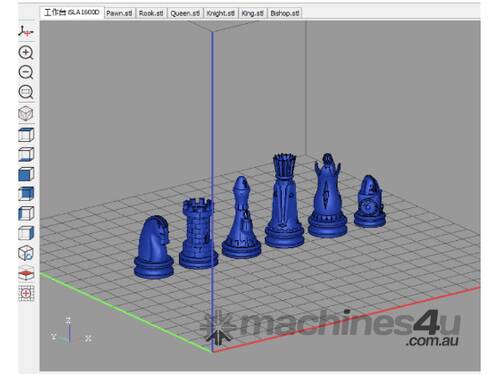The image size is (500, 375).
Task: Switch to the Bishop.stl tab
Action: [x=285, y=13]
